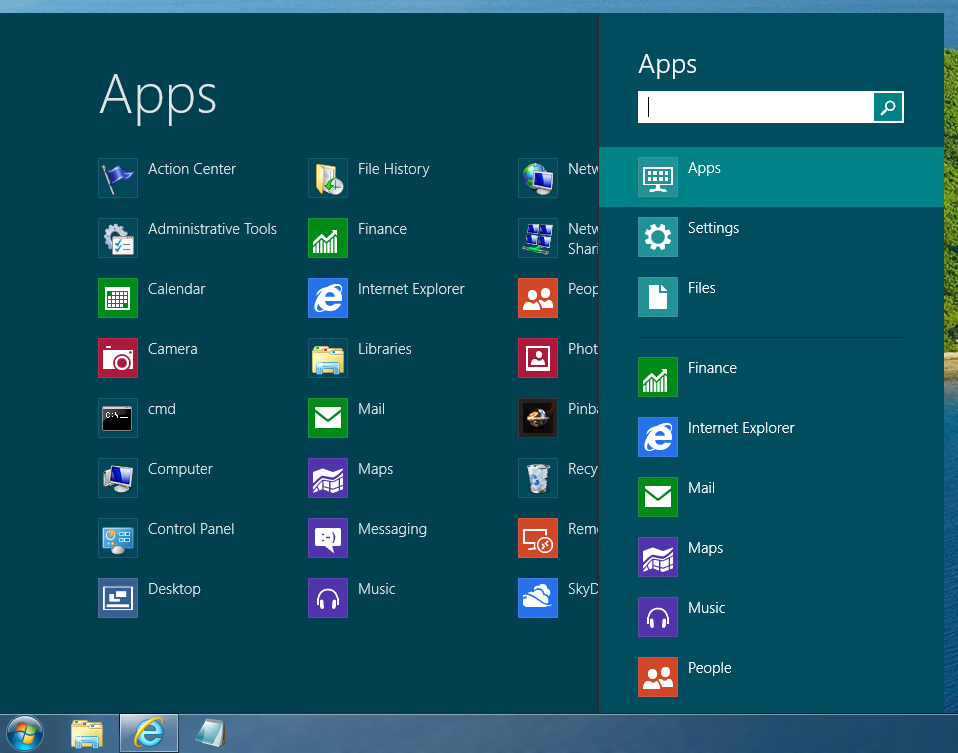Image resolution: width=958 pixels, height=753 pixels.
Task: Click the "Calendar" label
Action: (x=177, y=288)
